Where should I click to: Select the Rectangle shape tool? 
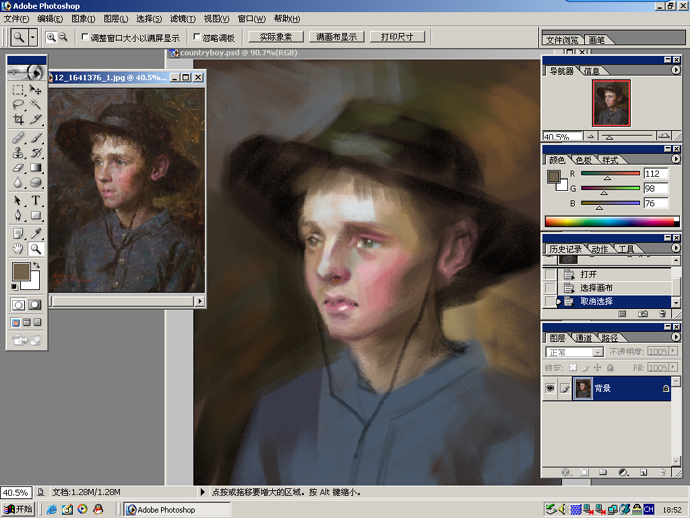point(36,215)
